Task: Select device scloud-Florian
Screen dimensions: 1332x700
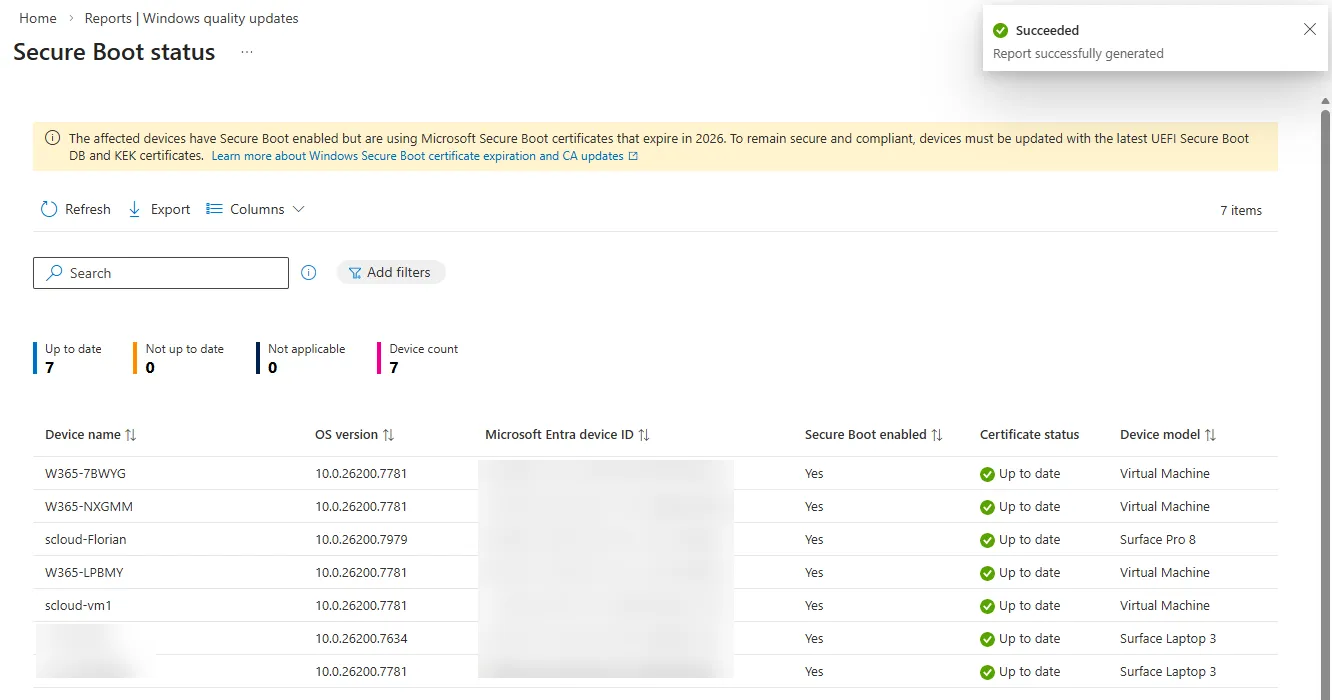Action: [86, 540]
